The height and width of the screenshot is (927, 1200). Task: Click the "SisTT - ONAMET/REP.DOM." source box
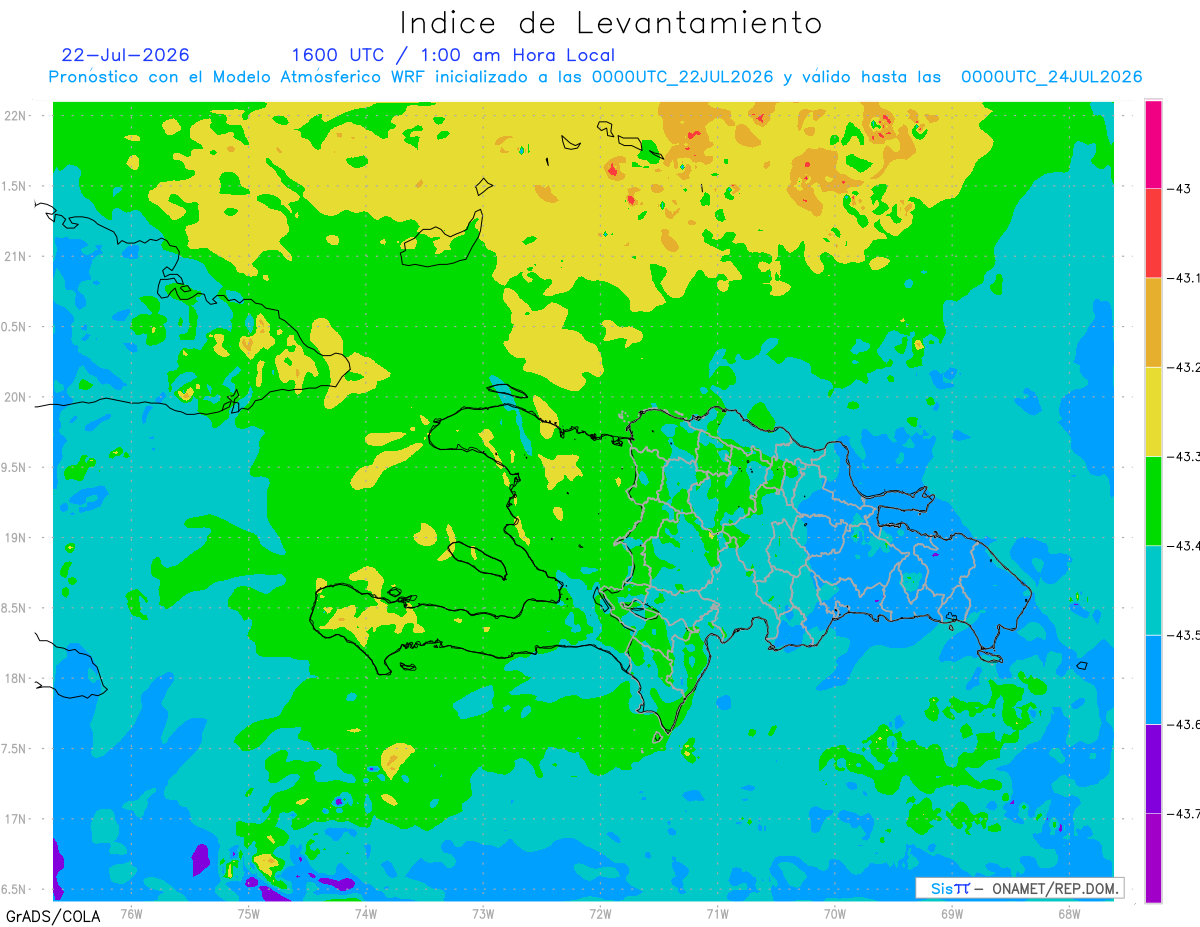coord(1019,888)
